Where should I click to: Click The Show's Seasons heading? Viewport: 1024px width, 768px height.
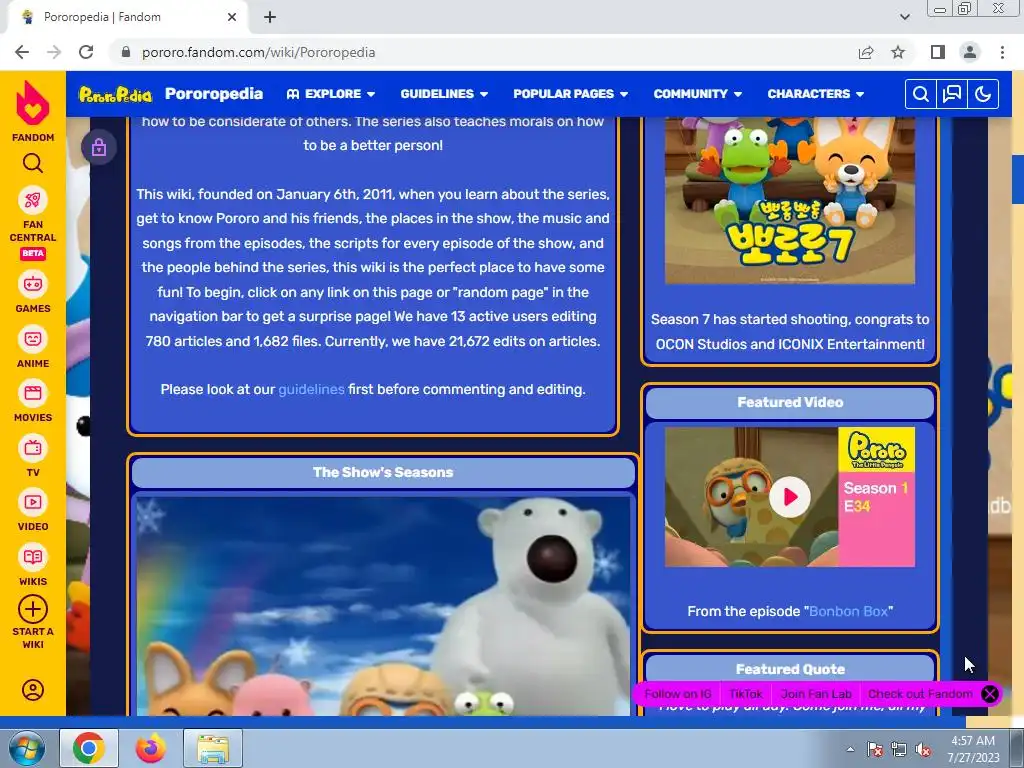383,472
